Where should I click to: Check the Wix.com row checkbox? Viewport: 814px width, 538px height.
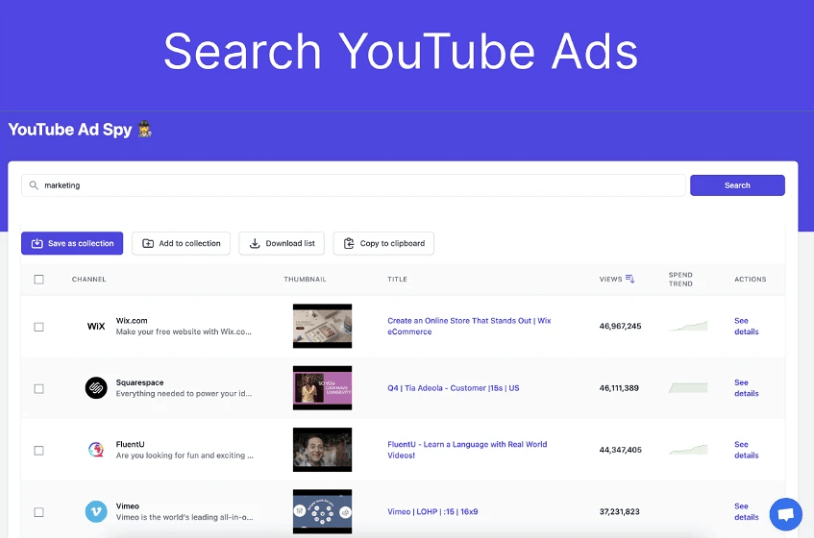point(39,327)
